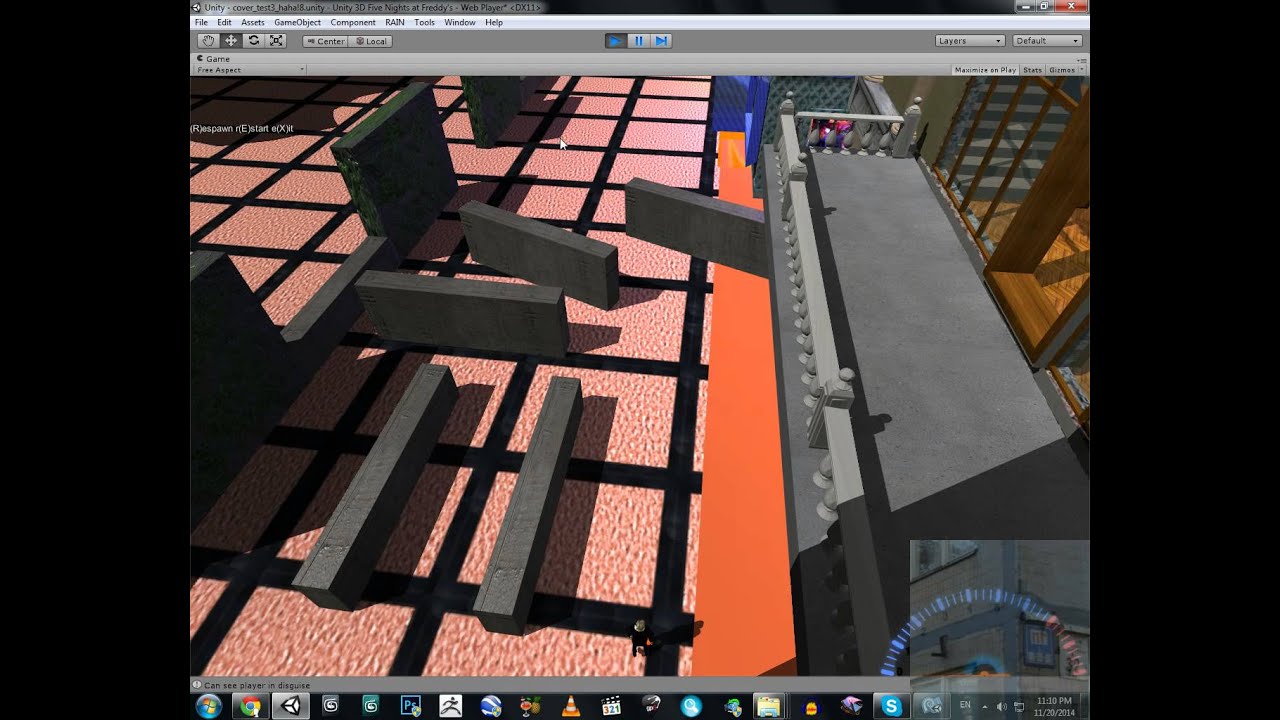The image size is (1280, 720).
Task: Open the Windows Start menu
Action: (209, 706)
